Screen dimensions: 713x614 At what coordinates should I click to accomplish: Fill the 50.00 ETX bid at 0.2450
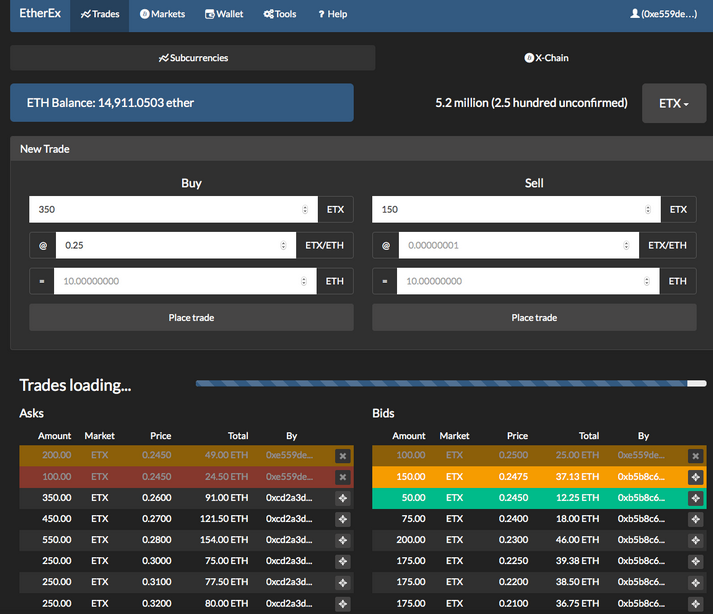click(x=696, y=498)
